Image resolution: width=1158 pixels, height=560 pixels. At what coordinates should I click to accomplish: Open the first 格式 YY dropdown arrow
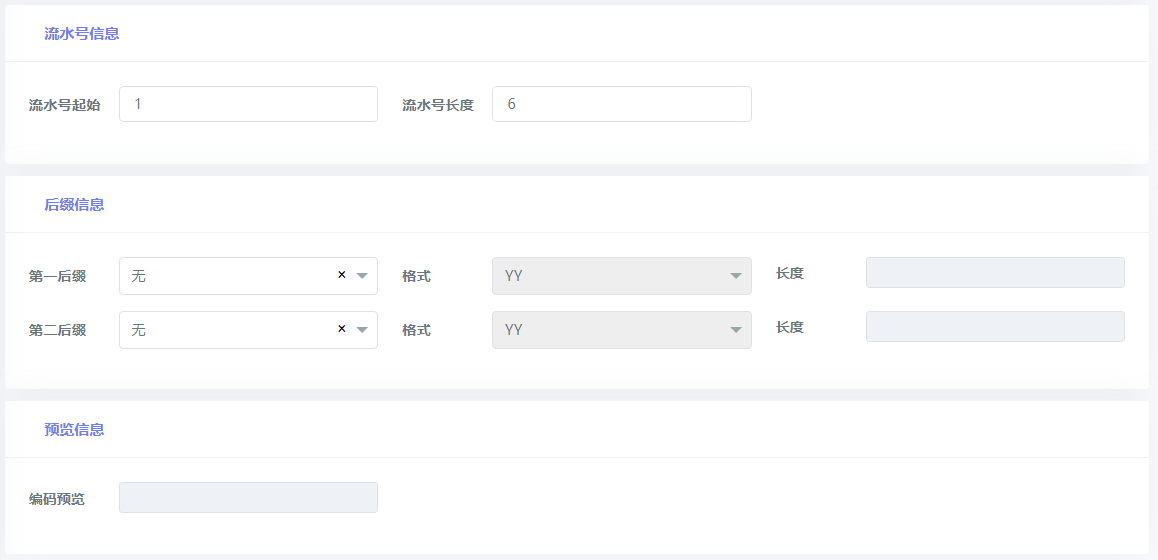(x=736, y=276)
